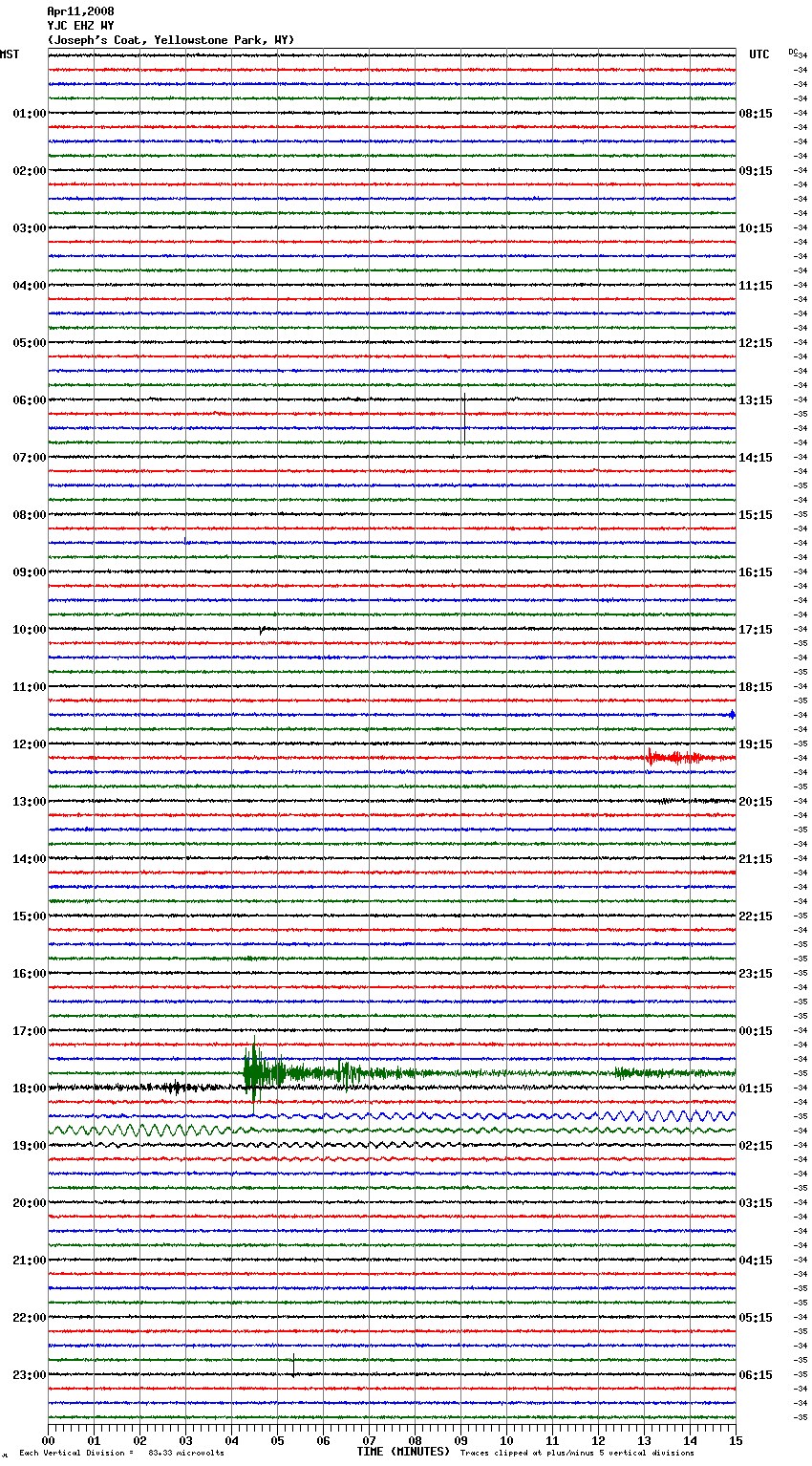This screenshot has height=1466, width=812.
Task: Click the MST time zone header
Action: pyautogui.click(x=10, y=54)
